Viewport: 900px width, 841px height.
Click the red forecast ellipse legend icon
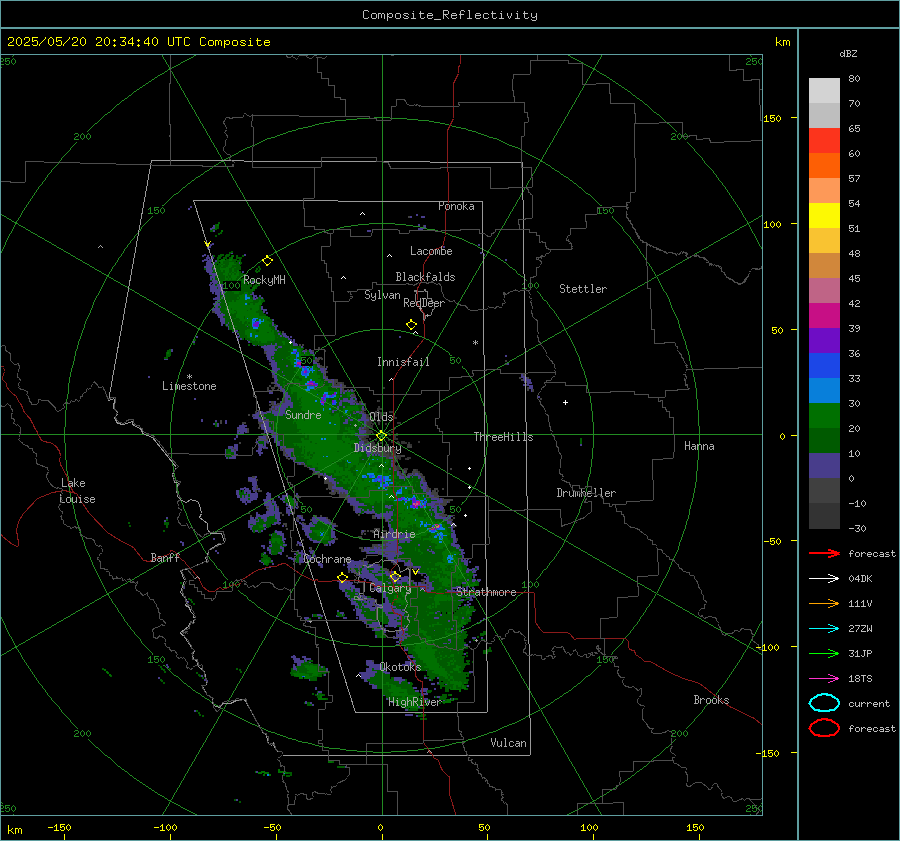coord(824,728)
